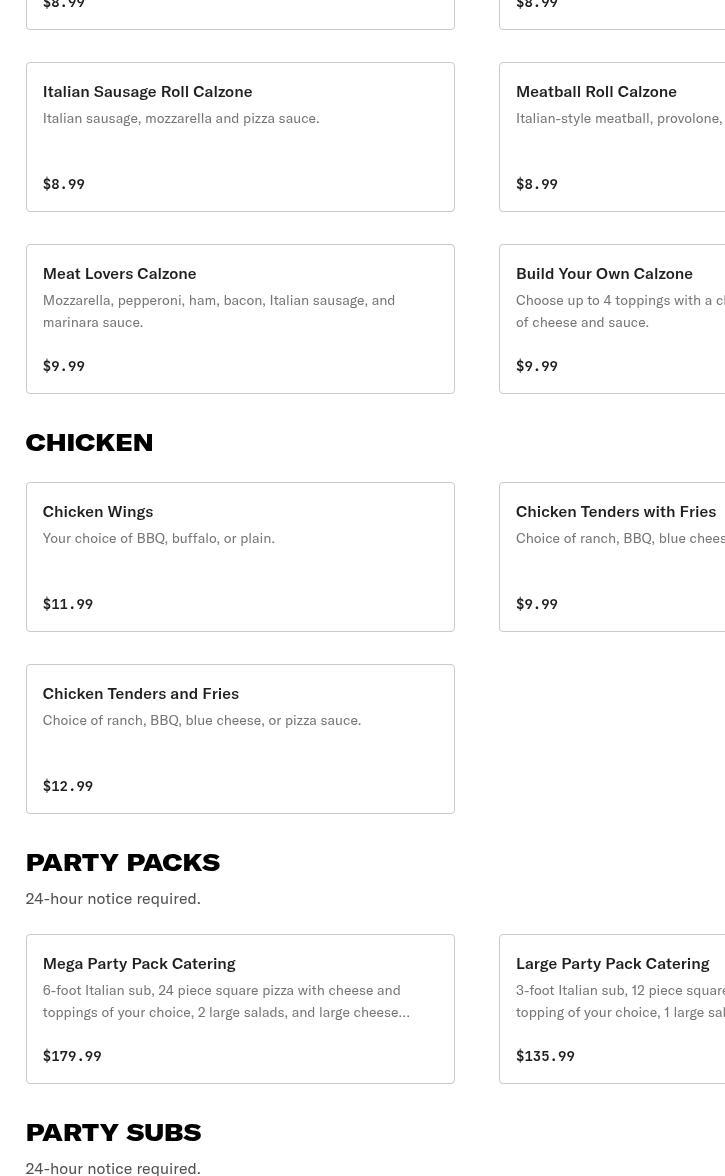This screenshot has height=1176, width=725.
Task: Open the Meat Lovers Calzone item
Action: [x=240, y=319]
